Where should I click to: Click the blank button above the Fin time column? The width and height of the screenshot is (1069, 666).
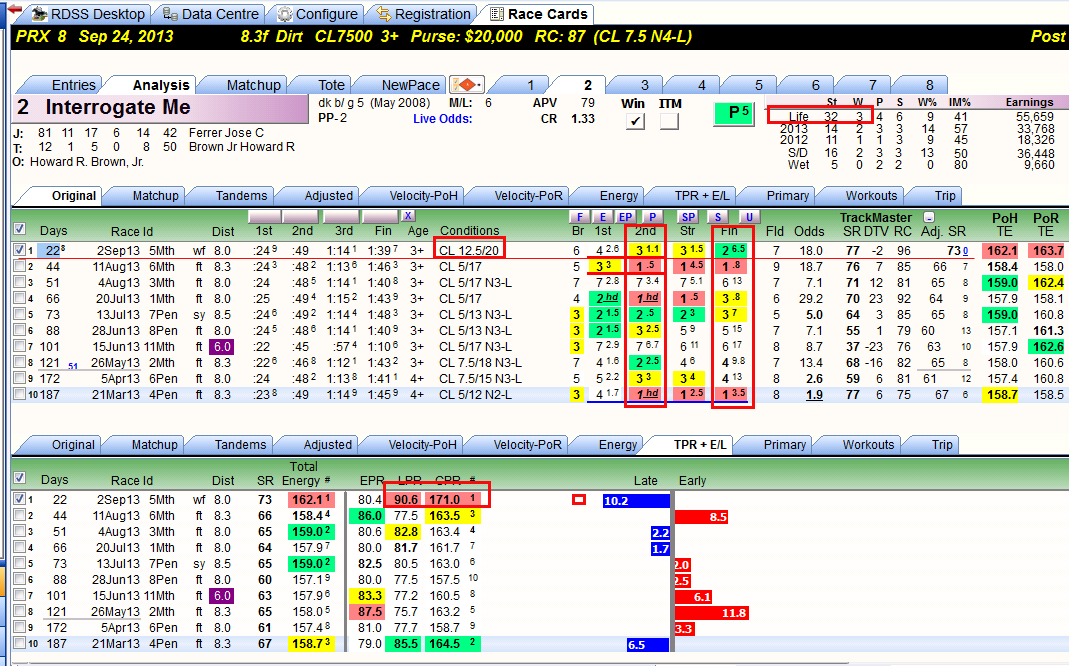tap(380, 216)
